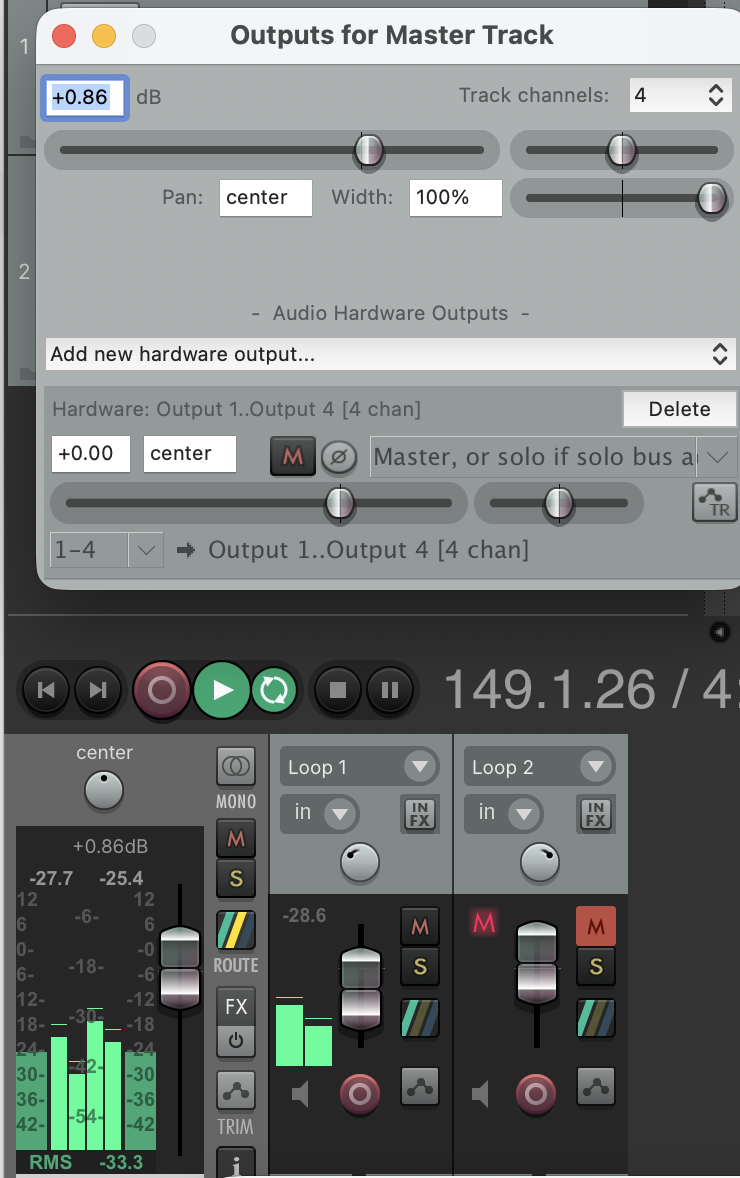Open Loop 1 envelope icon

point(420,1086)
